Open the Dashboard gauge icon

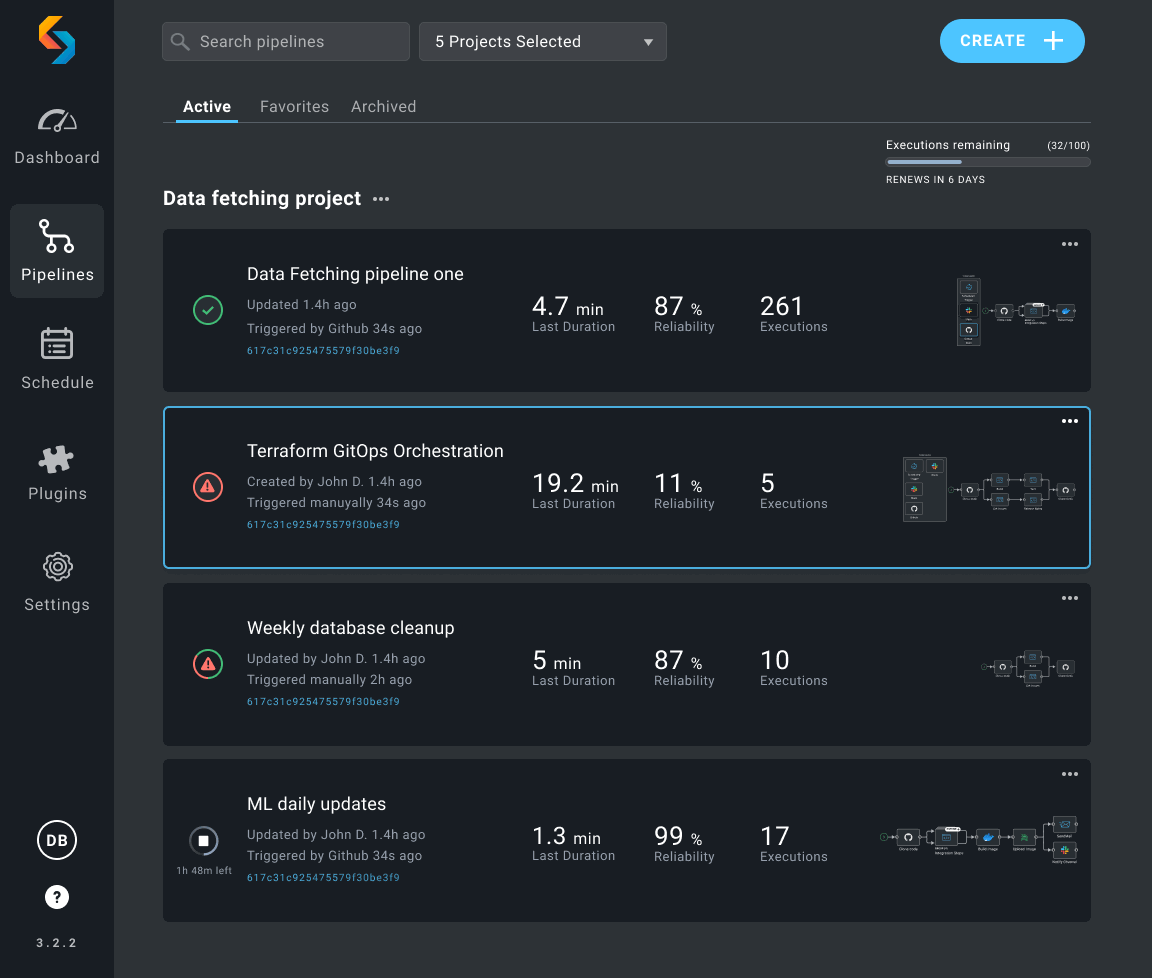pyautogui.click(x=57, y=121)
